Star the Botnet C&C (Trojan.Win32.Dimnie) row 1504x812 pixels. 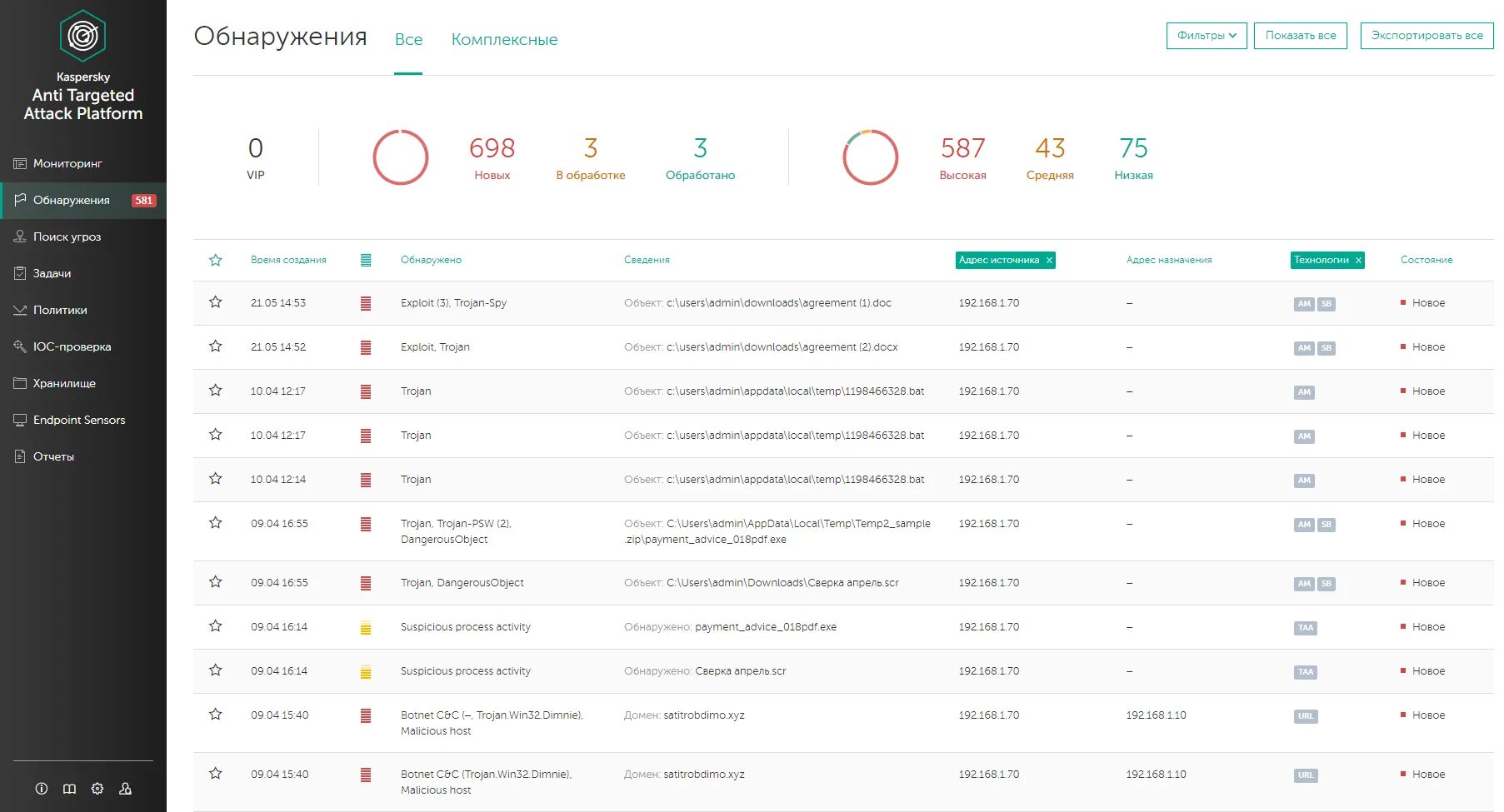216,774
